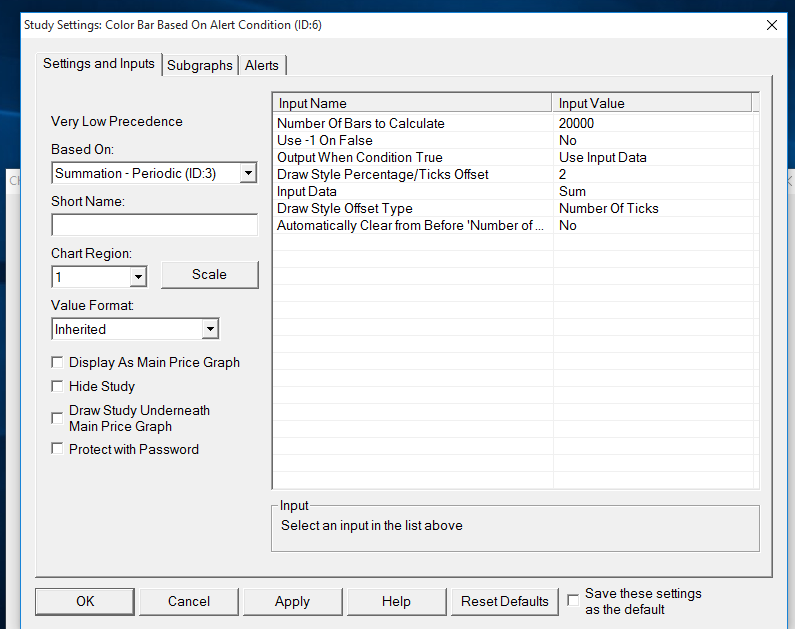Toggle the Hide Study checkbox
Image resolution: width=795 pixels, height=629 pixels.
(x=57, y=386)
